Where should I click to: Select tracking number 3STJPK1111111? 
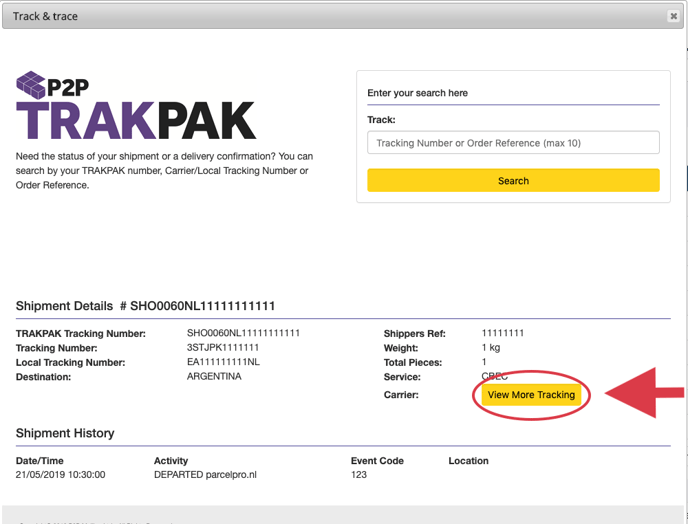[x=223, y=348]
